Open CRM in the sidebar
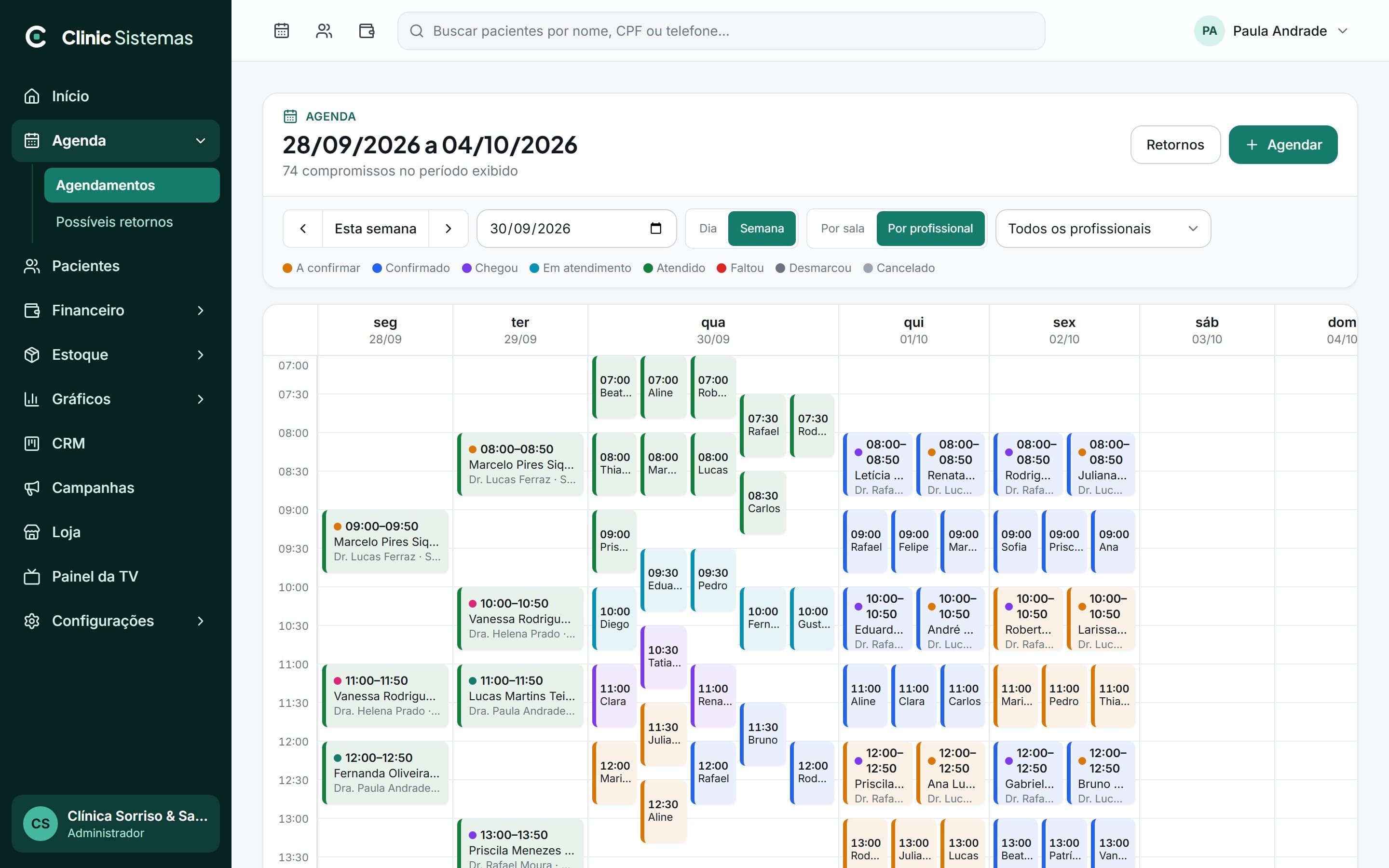The height and width of the screenshot is (868, 1389). [x=115, y=443]
